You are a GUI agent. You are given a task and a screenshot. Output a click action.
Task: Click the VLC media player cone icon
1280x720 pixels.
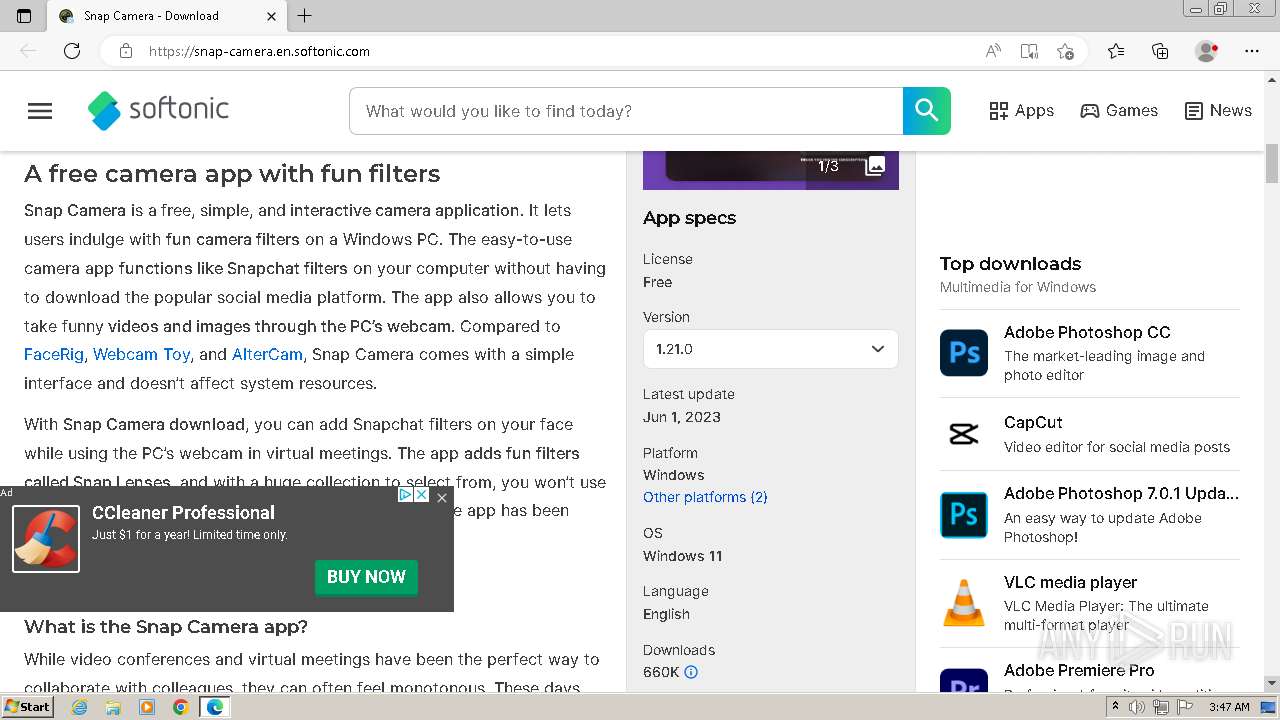[964, 603]
